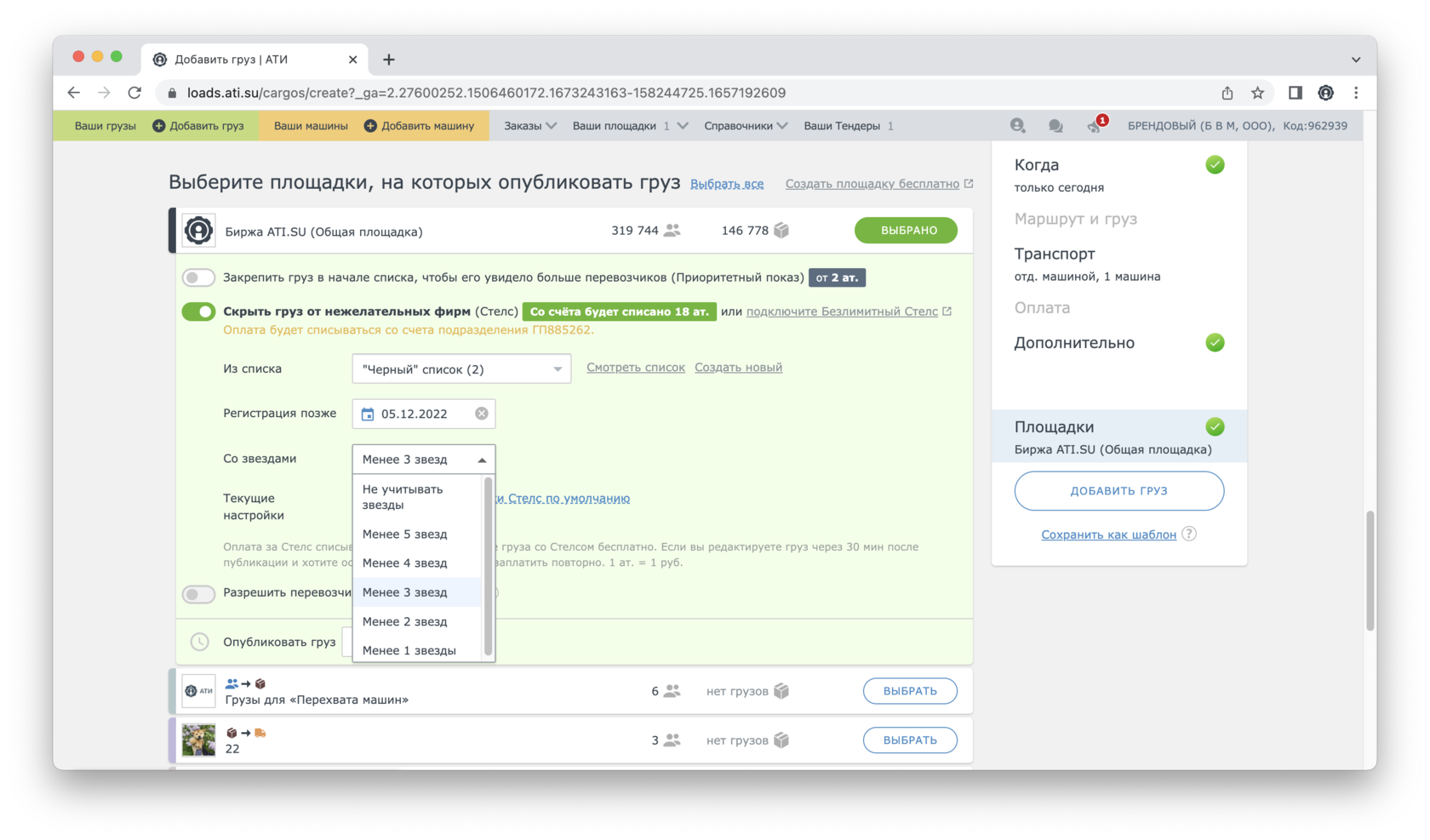Click the green ВЫБРАНО button
The height and width of the screenshot is (840, 1430).
[906, 231]
